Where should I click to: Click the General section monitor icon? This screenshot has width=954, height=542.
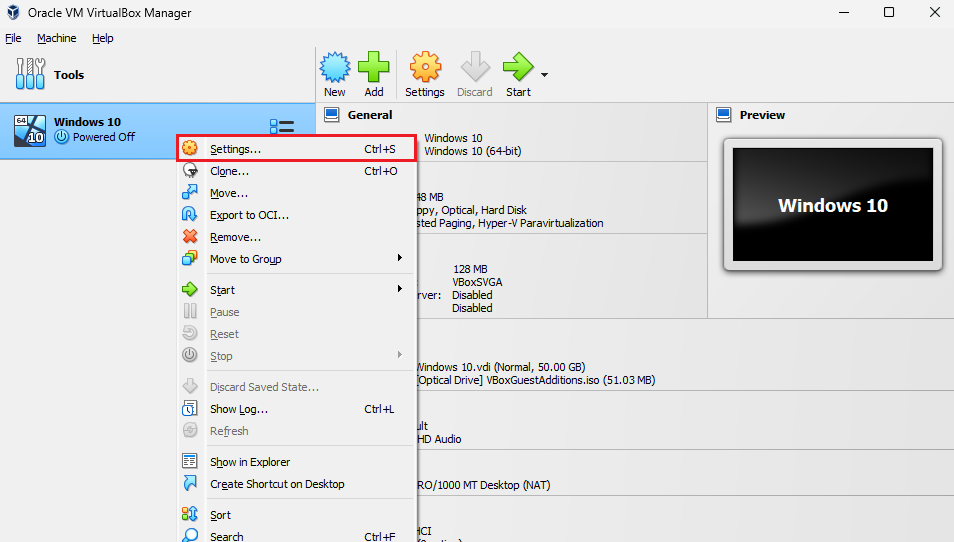point(332,114)
